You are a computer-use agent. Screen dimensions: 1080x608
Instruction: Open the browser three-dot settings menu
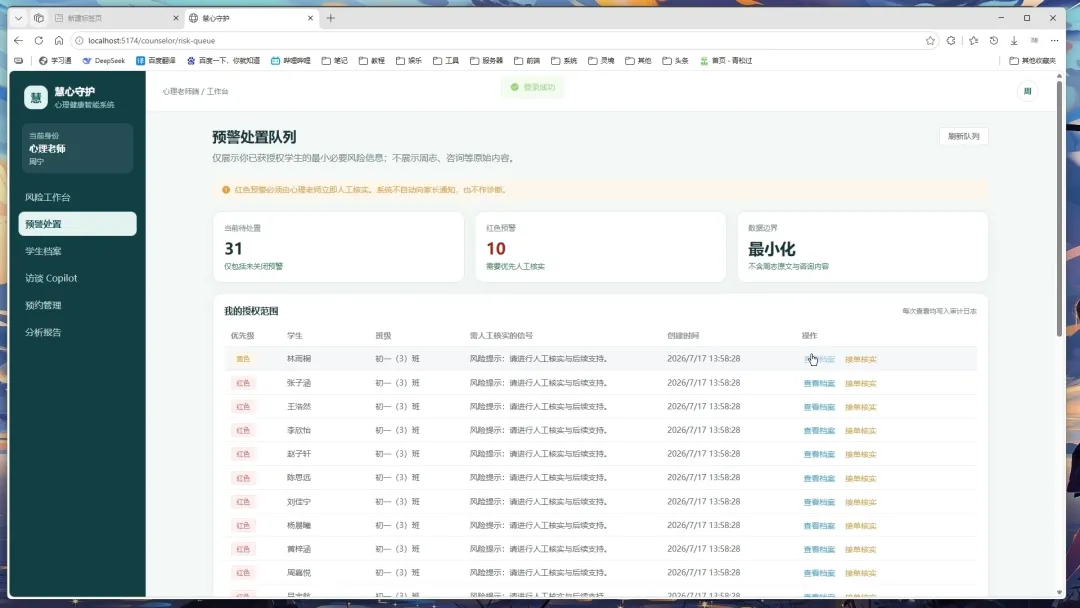point(1055,41)
